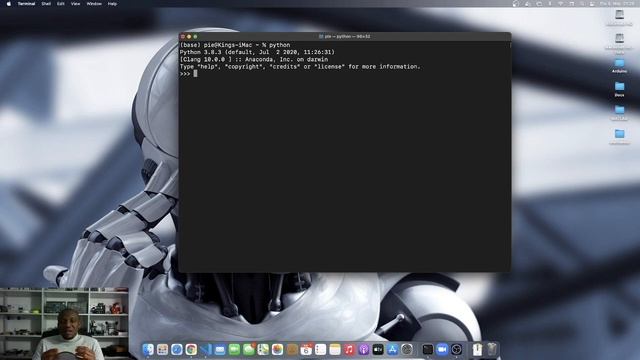Image resolution: width=640 pixels, height=360 pixels.
Task: Open the brown Contacts icon in Dock
Action: pyautogui.click(x=292, y=349)
